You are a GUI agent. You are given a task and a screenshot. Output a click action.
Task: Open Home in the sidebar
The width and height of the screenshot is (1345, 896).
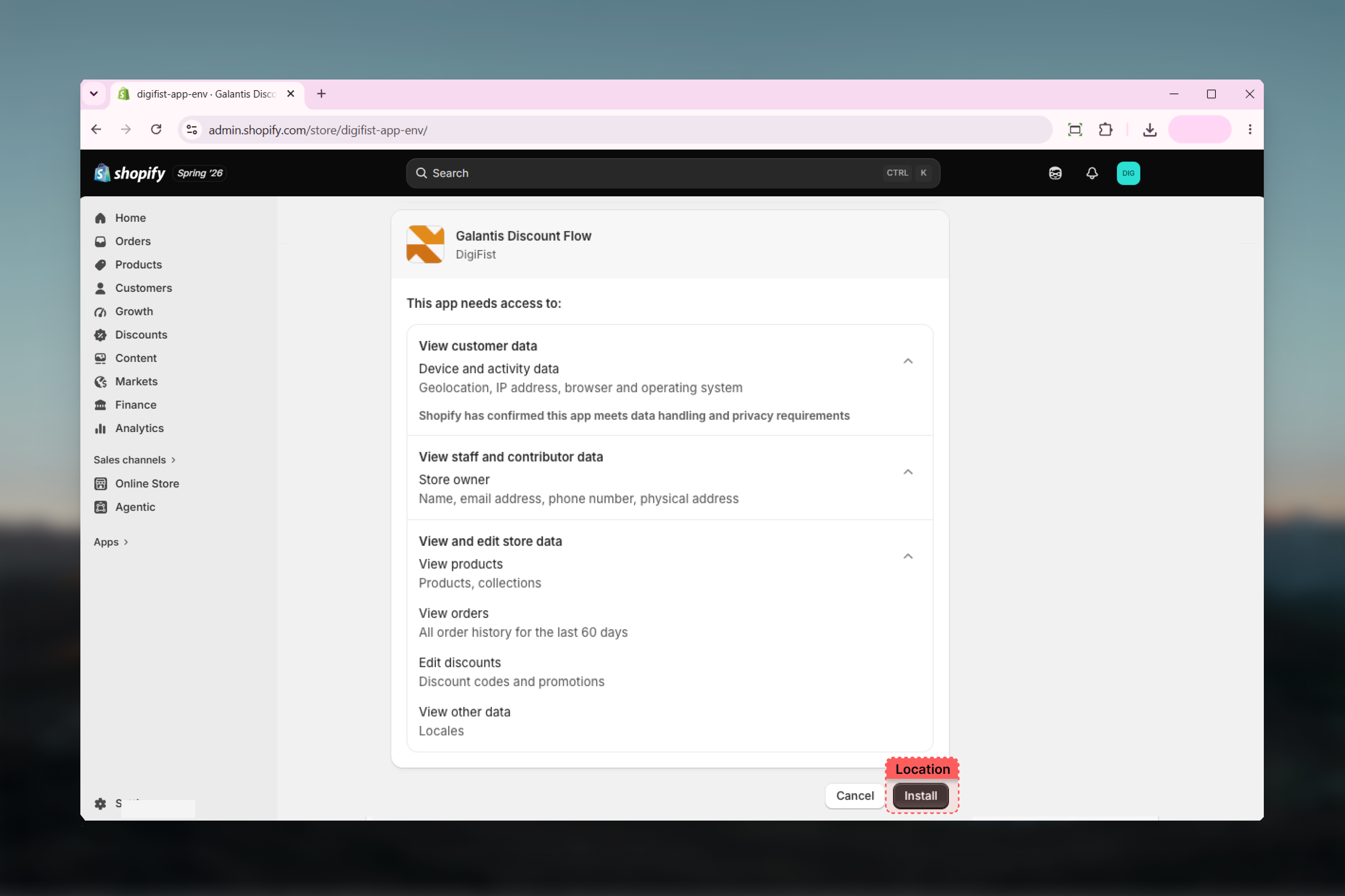tap(130, 218)
